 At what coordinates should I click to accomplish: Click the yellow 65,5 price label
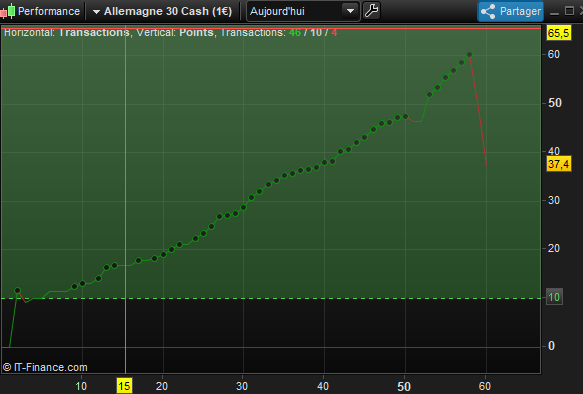click(x=558, y=33)
